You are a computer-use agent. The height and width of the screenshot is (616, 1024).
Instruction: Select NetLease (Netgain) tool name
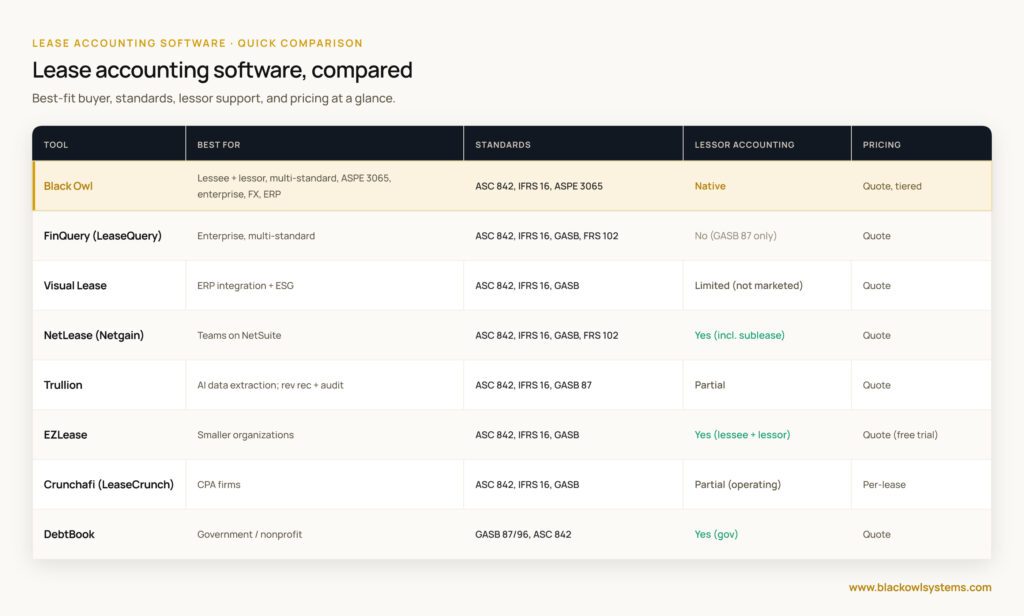(x=93, y=335)
